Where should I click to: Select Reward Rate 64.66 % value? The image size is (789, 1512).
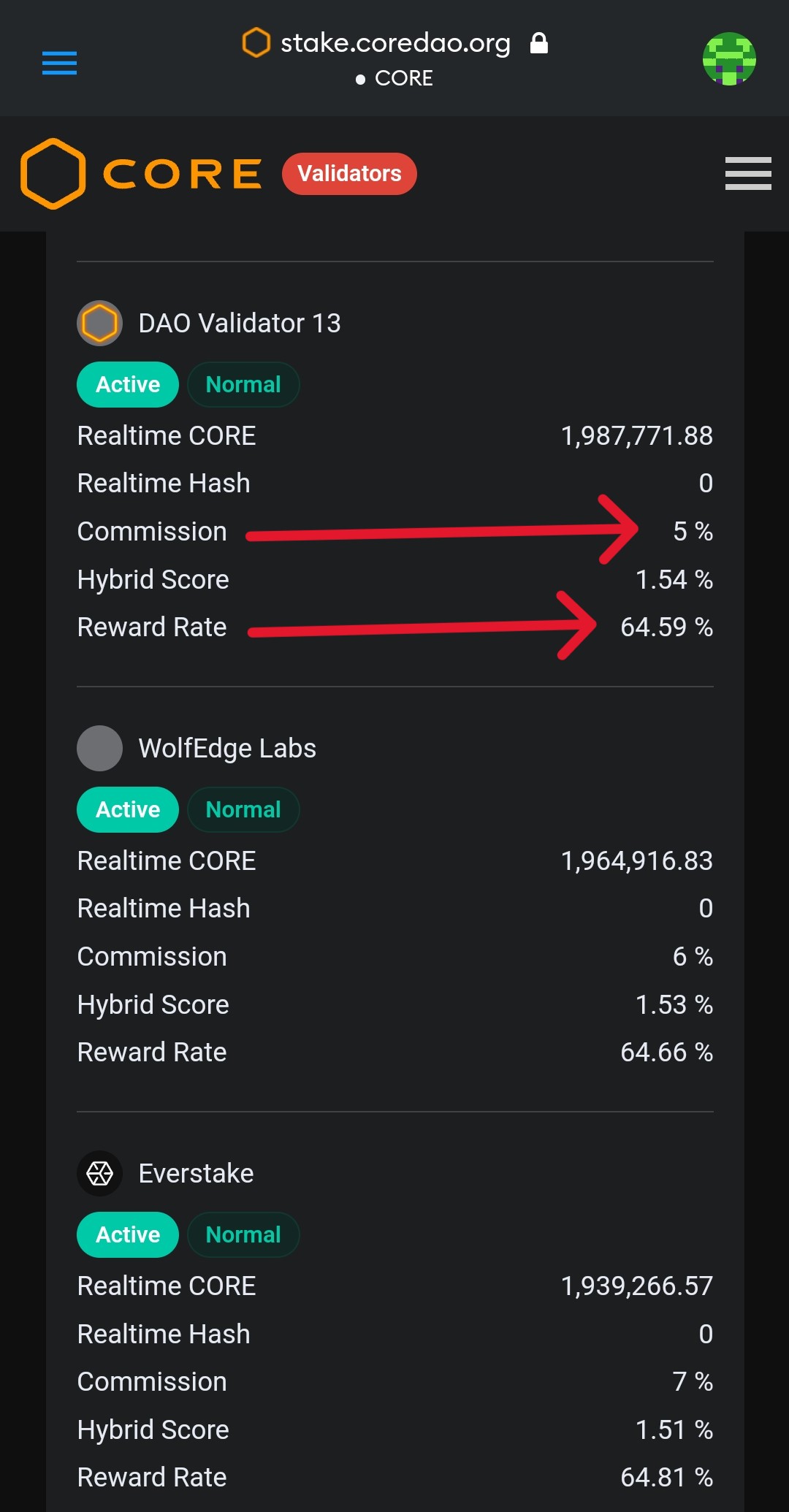[666, 1053]
